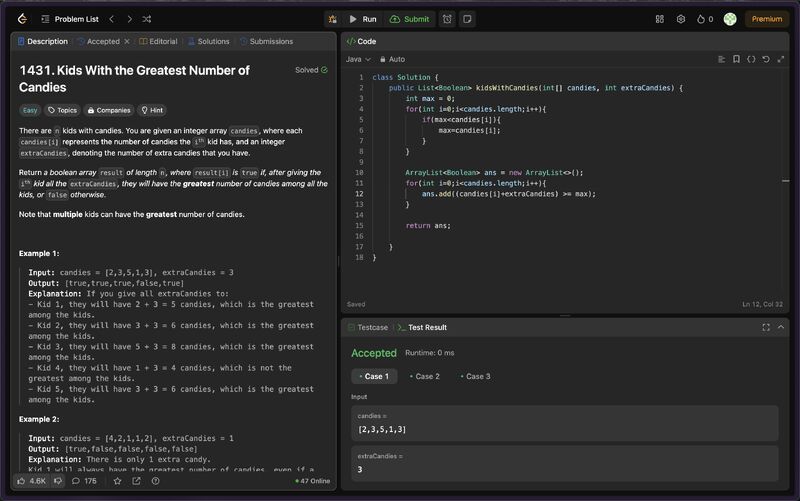Open the timer alarm clock icon
Screen dimensions: 800x501
[447, 19]
